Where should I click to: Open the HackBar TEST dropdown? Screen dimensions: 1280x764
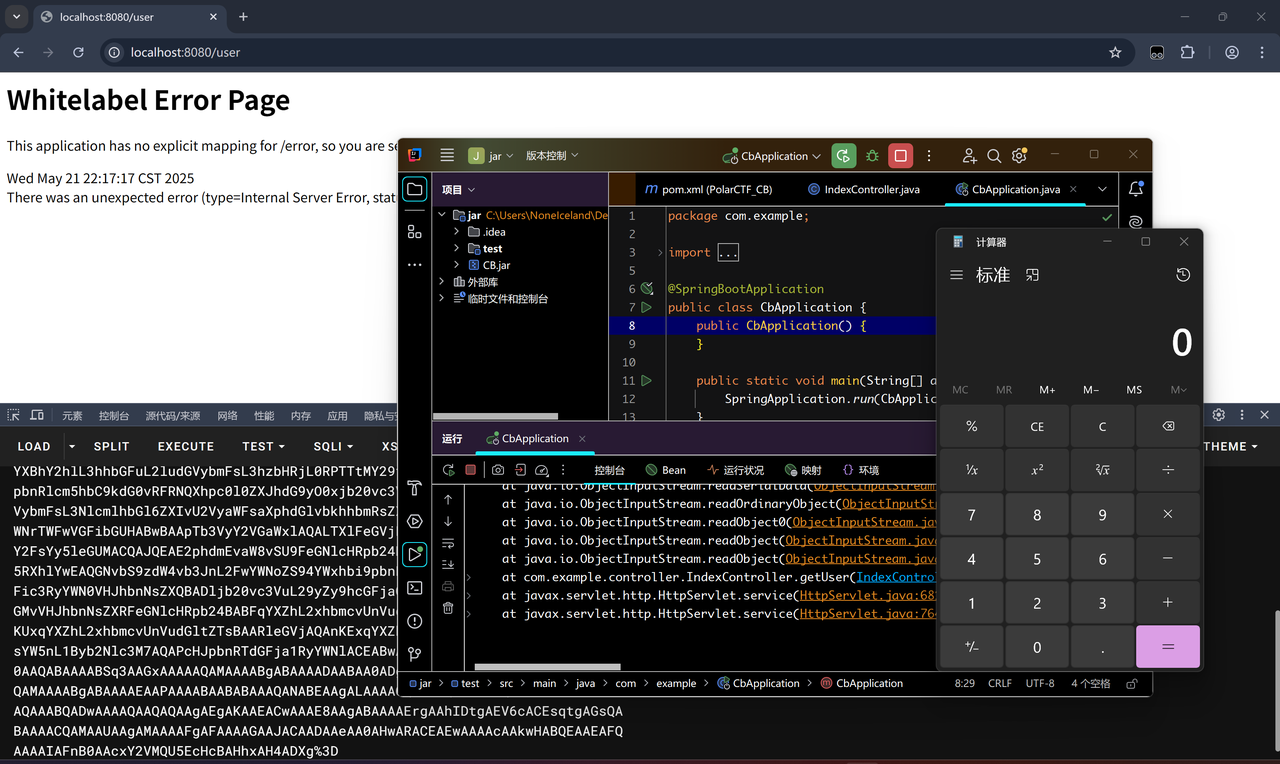264,447
